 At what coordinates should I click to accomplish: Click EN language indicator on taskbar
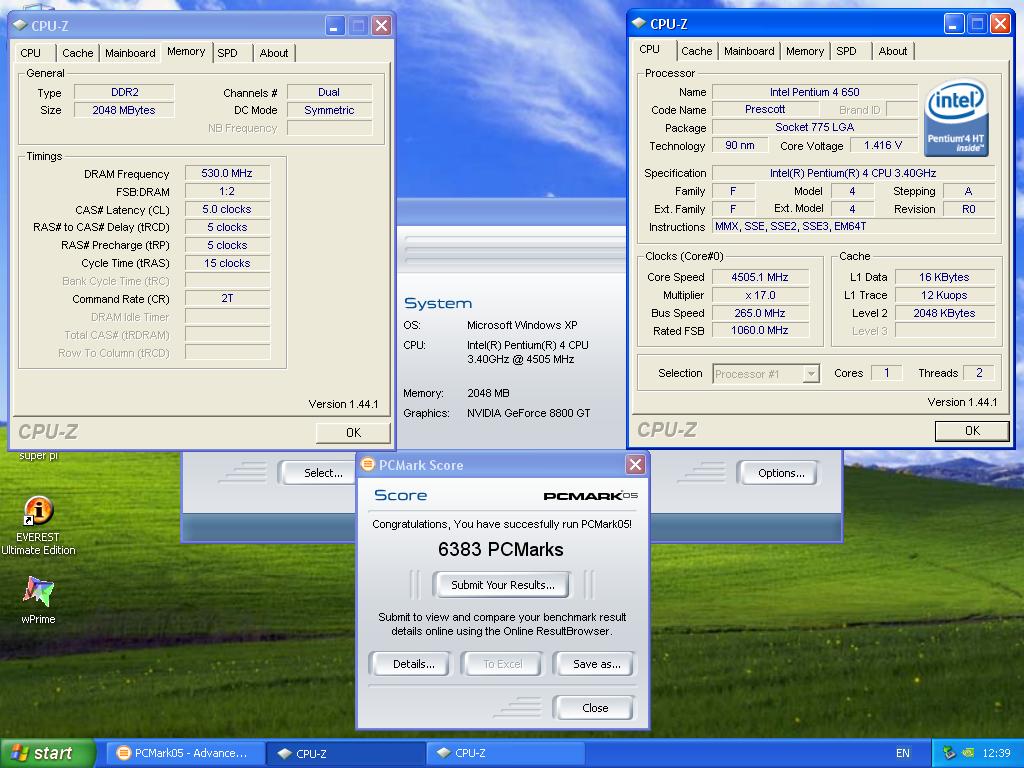coord(903,753)
